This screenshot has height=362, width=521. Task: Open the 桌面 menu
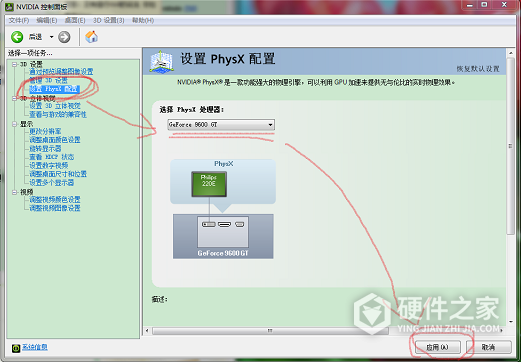(x=75, y=21)
